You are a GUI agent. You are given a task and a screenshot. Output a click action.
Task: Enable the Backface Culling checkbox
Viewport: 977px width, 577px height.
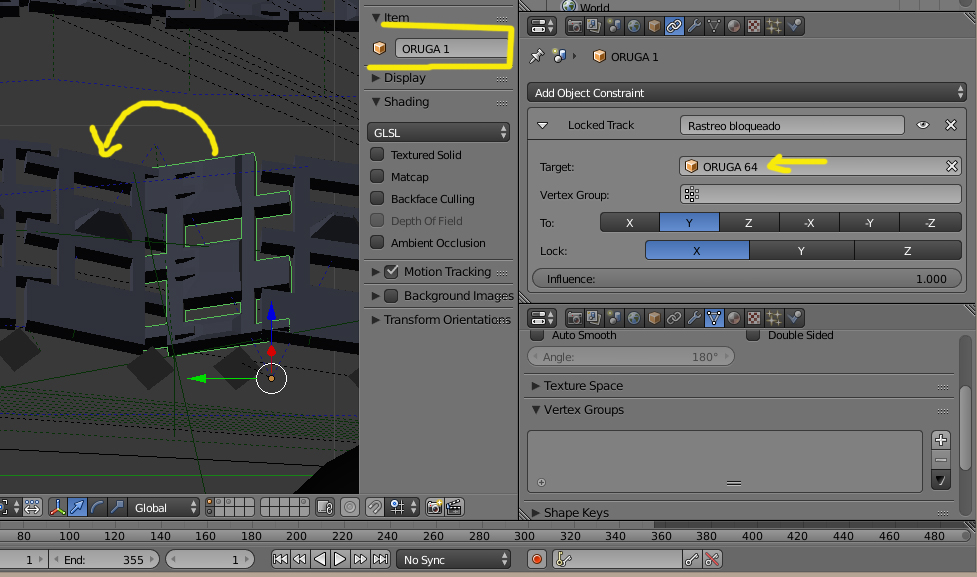coord(377,198)
